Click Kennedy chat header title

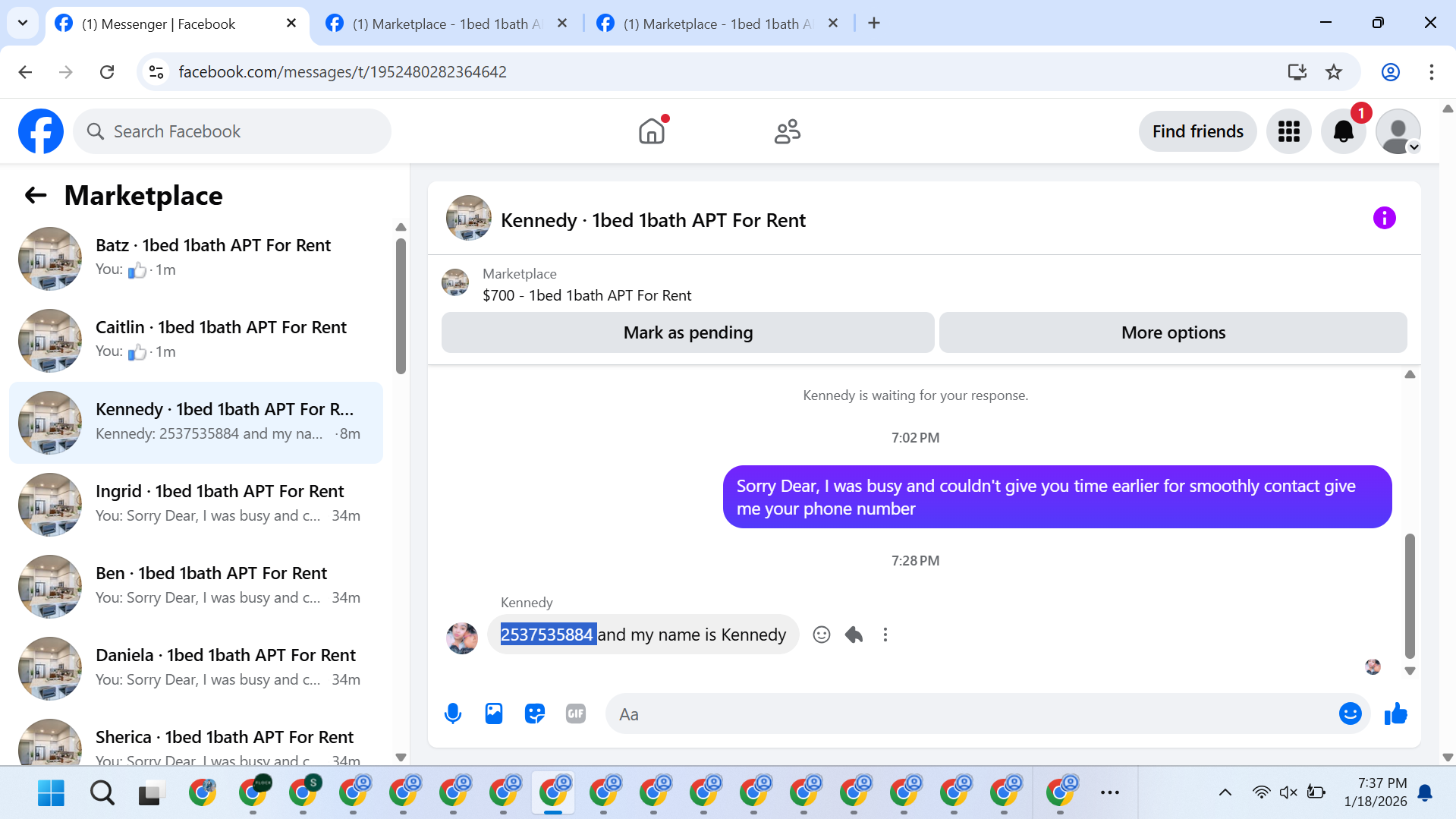click(x=653, y=220)
